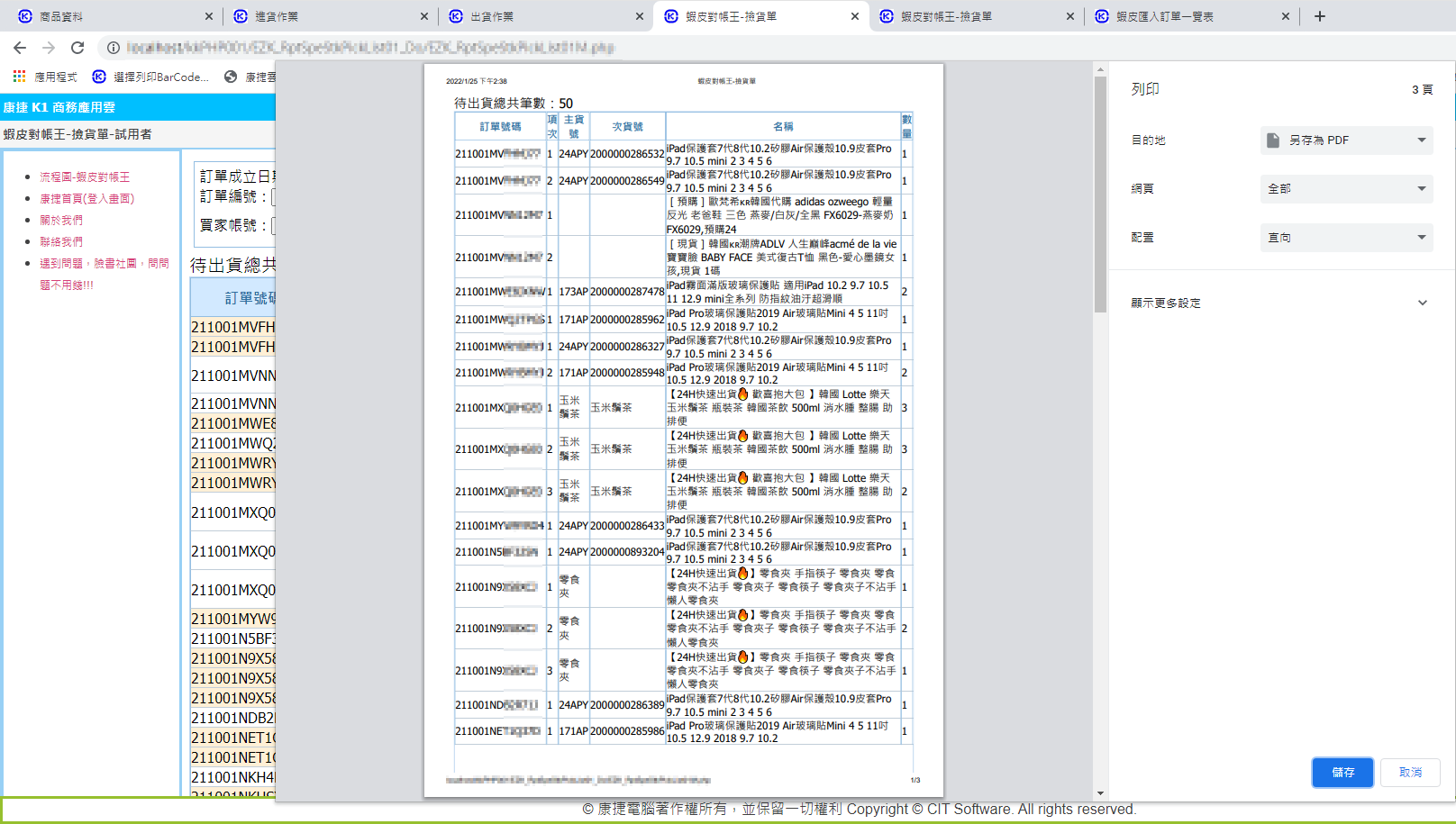Expand 顯示更多設定 section
Image resolution: width=1456 pixels, height=824 pixels.
pyautogui.click(x=1279, y=303)
